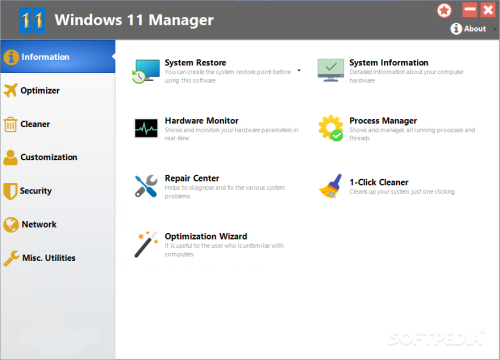Click the Windows 11 Manager logo icon
The width and height of the screenshot is (500, 360).
32,20
